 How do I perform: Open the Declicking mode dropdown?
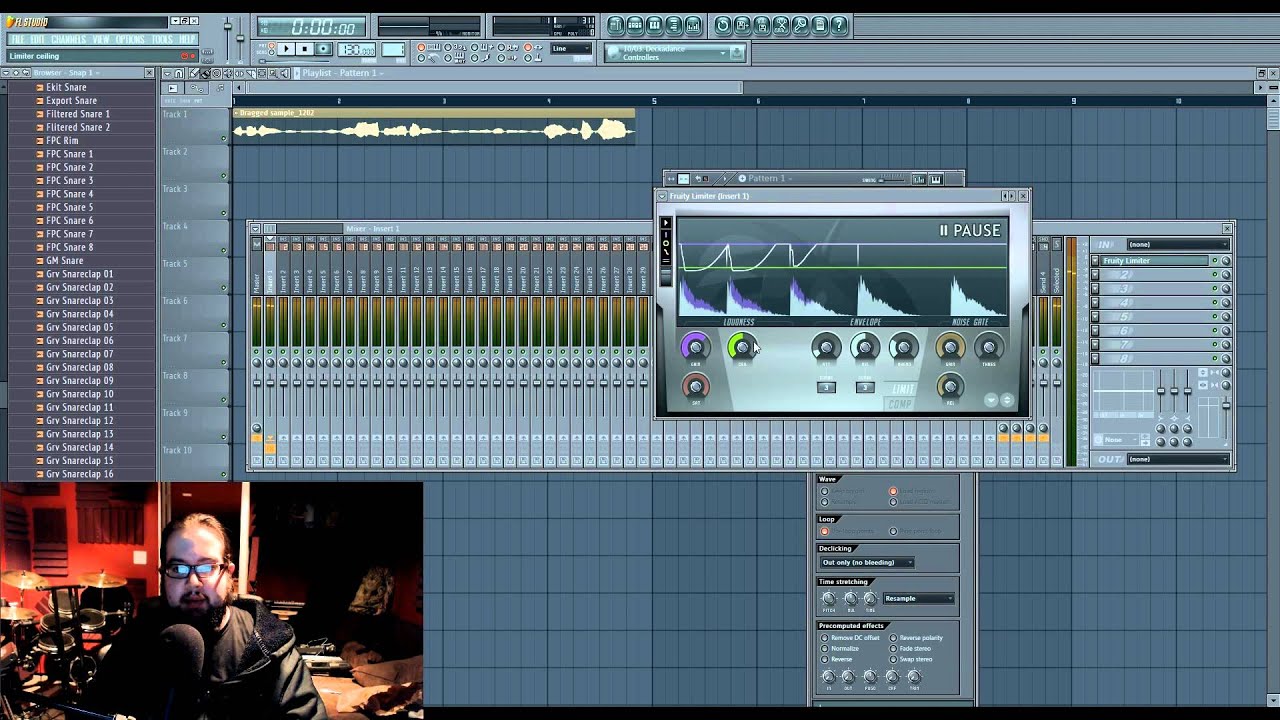866,562
